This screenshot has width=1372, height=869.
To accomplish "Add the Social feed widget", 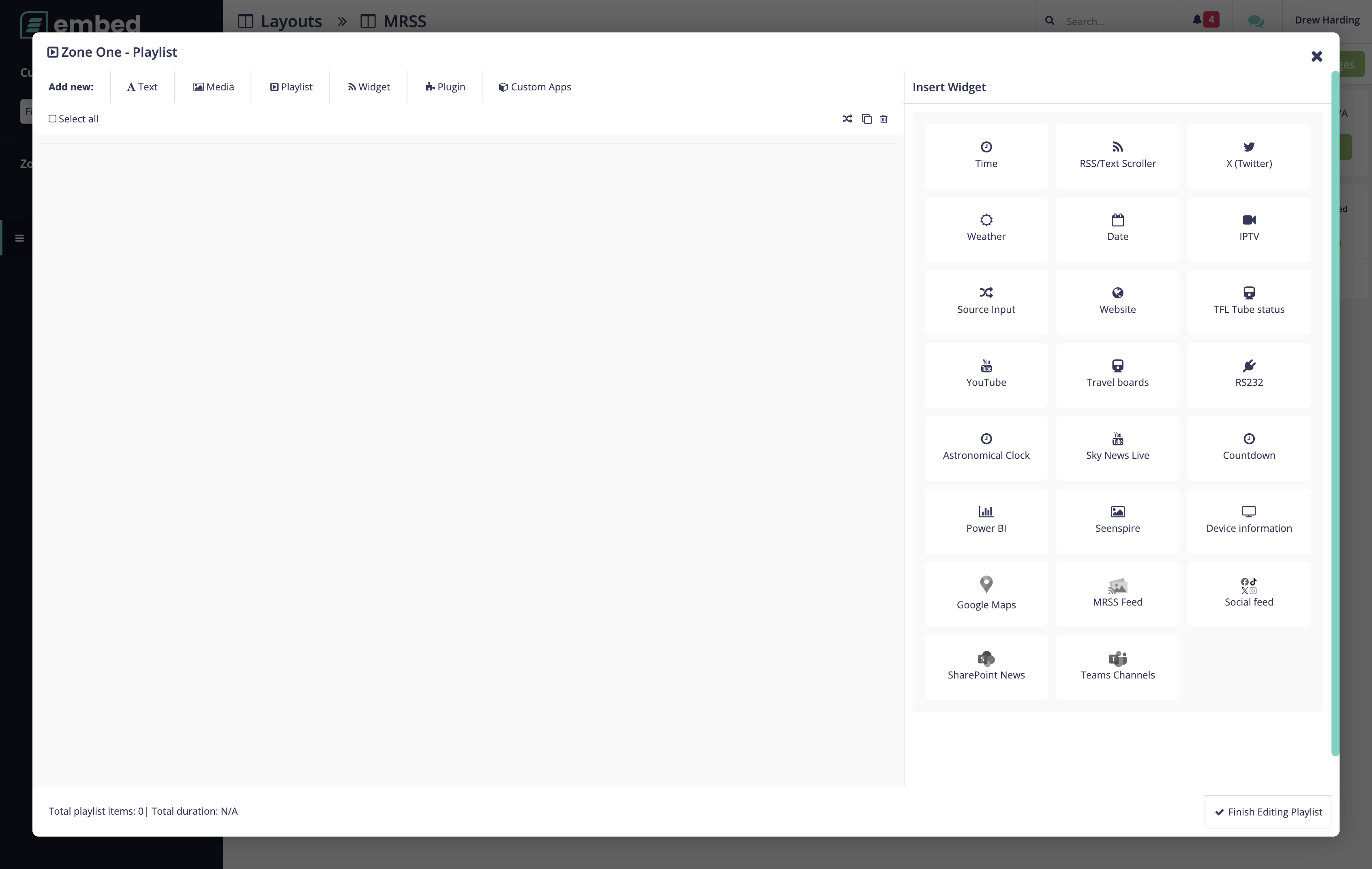I will [x=1248, y=593].
